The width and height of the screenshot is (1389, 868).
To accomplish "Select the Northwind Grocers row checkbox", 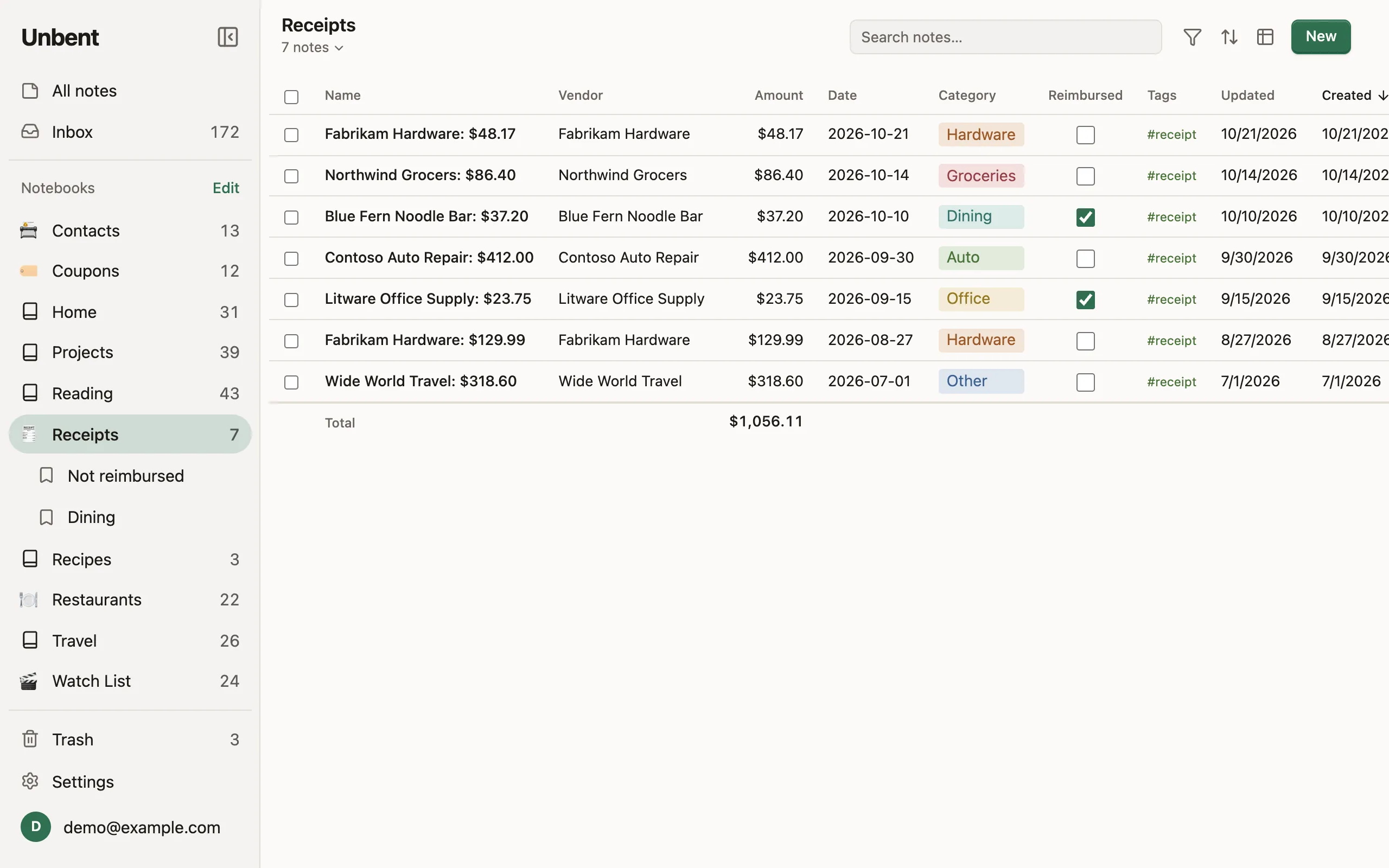I will point(291,176).
